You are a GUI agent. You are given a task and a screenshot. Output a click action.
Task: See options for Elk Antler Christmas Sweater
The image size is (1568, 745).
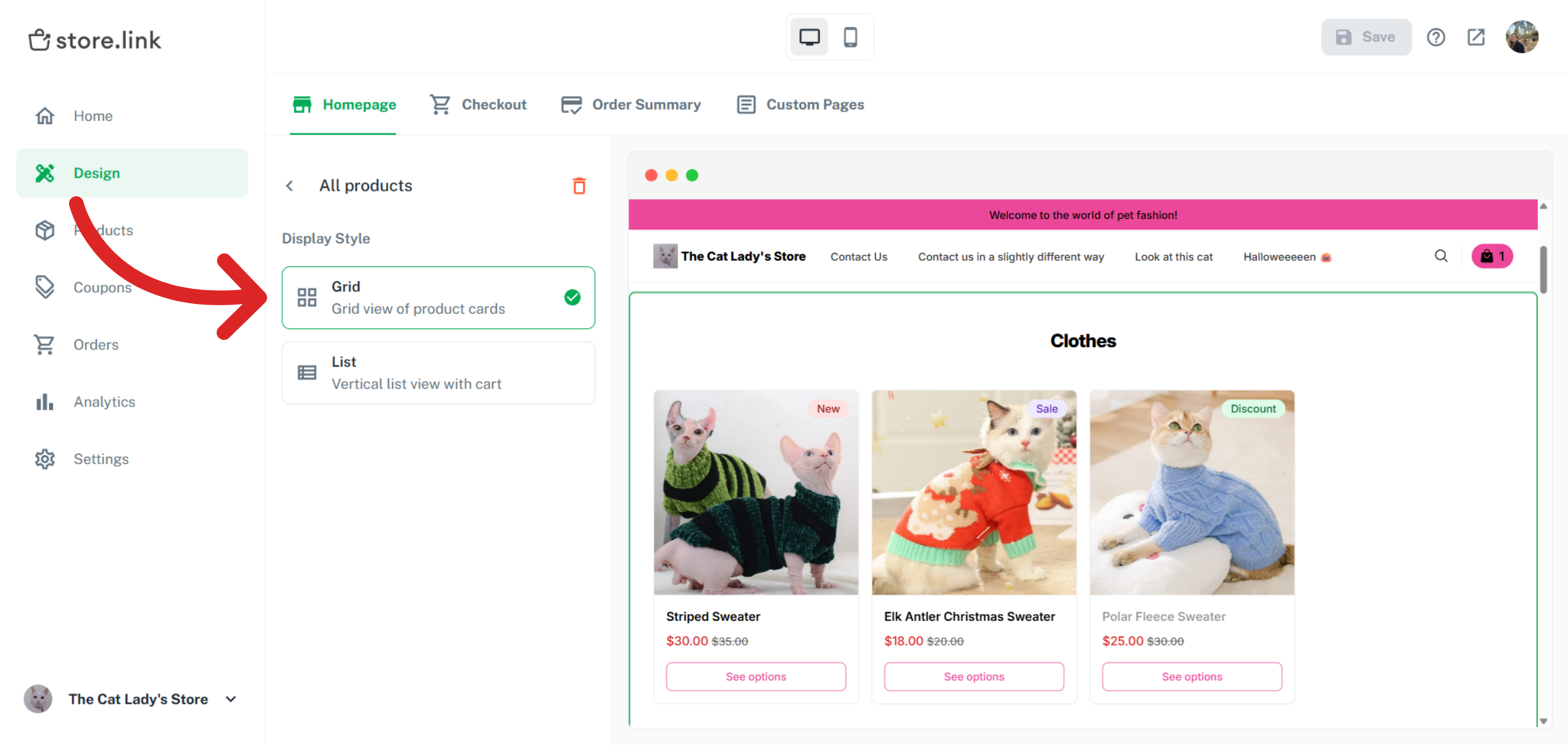point(974,676)
